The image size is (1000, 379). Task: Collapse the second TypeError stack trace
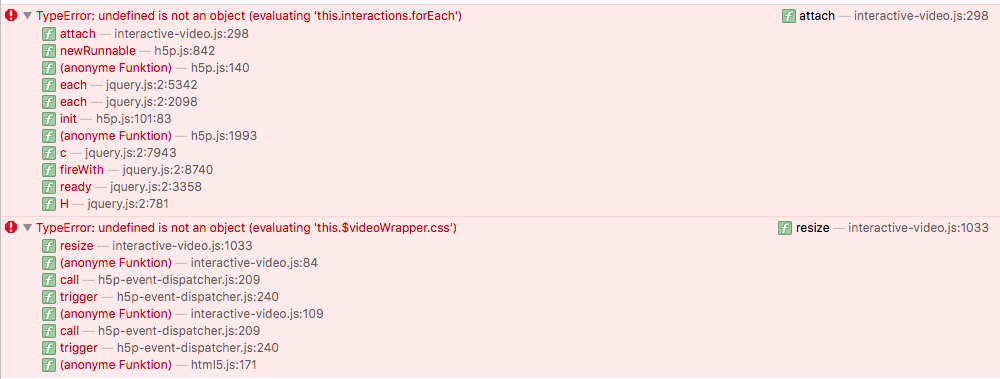[x=27, y=228]
